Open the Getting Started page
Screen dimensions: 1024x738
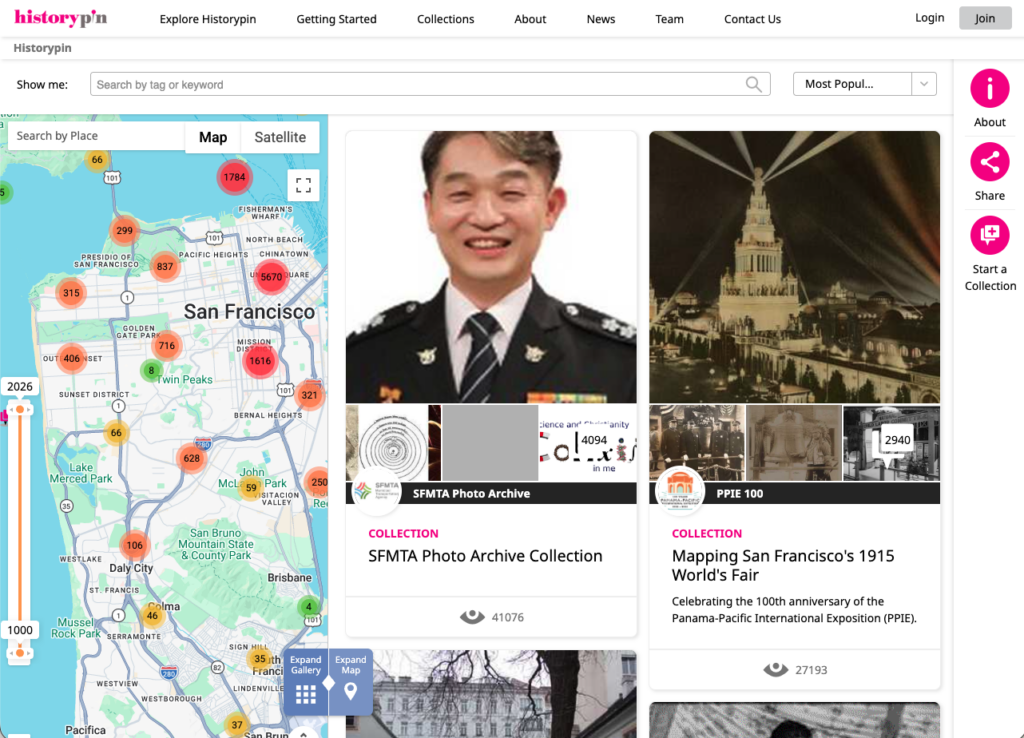tap(336, 18)
